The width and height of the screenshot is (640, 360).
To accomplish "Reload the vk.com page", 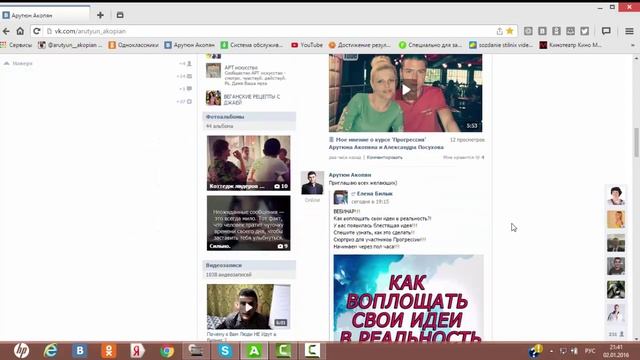I will coord(36,31).
